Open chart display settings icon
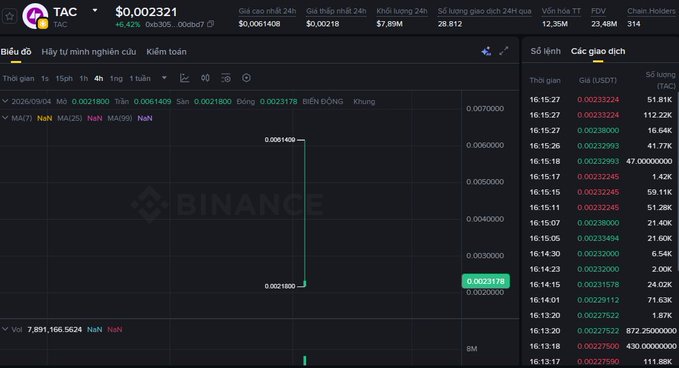679x368 pixels. pyautogui.click(x=226, y=78)
